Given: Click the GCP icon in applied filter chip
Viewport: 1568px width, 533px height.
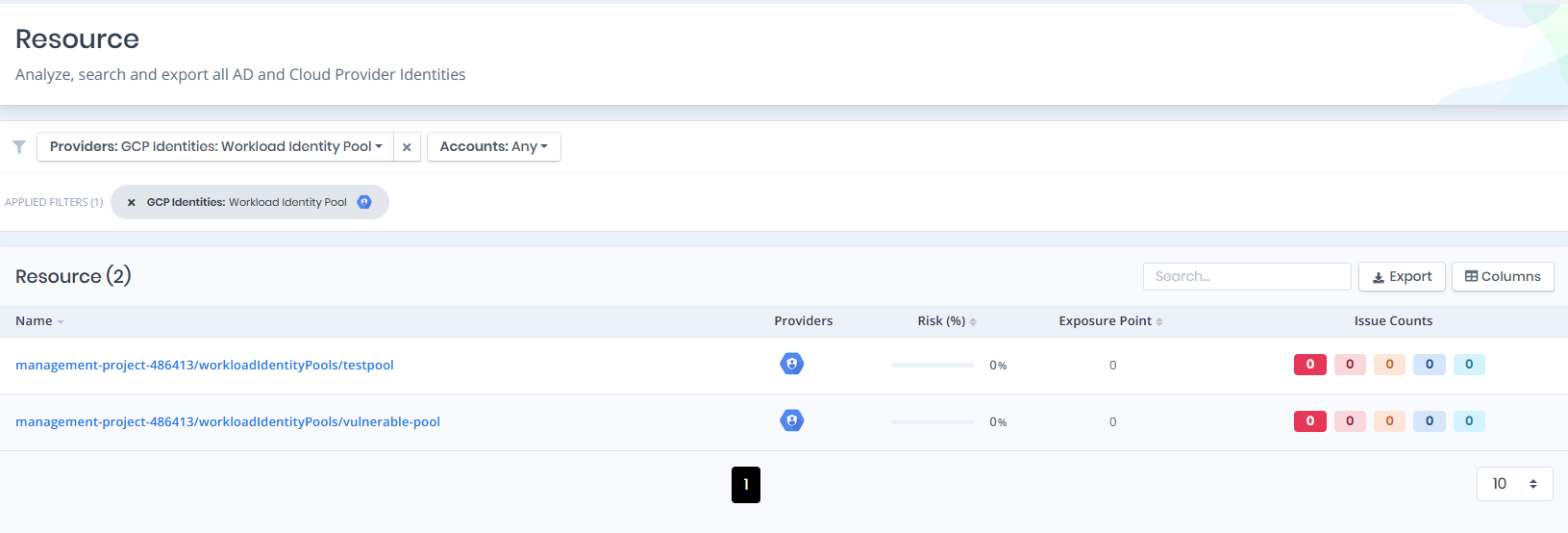Looking at the screenshot, I should coord(364,202).
